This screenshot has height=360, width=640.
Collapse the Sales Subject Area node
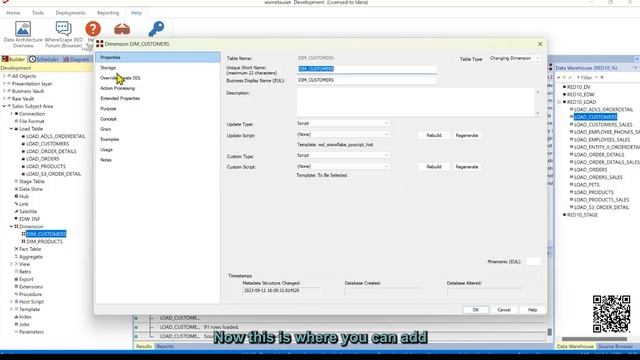4,106
